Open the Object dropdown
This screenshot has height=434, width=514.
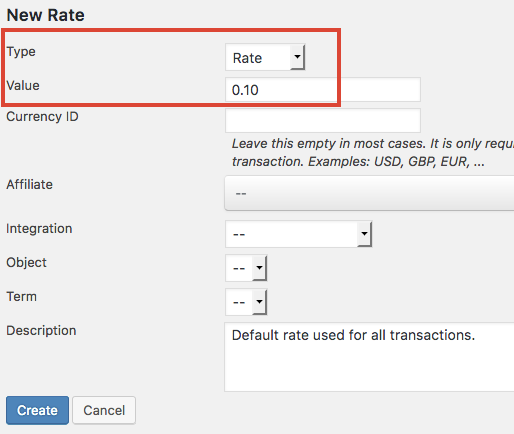click(x=246, y=268)
